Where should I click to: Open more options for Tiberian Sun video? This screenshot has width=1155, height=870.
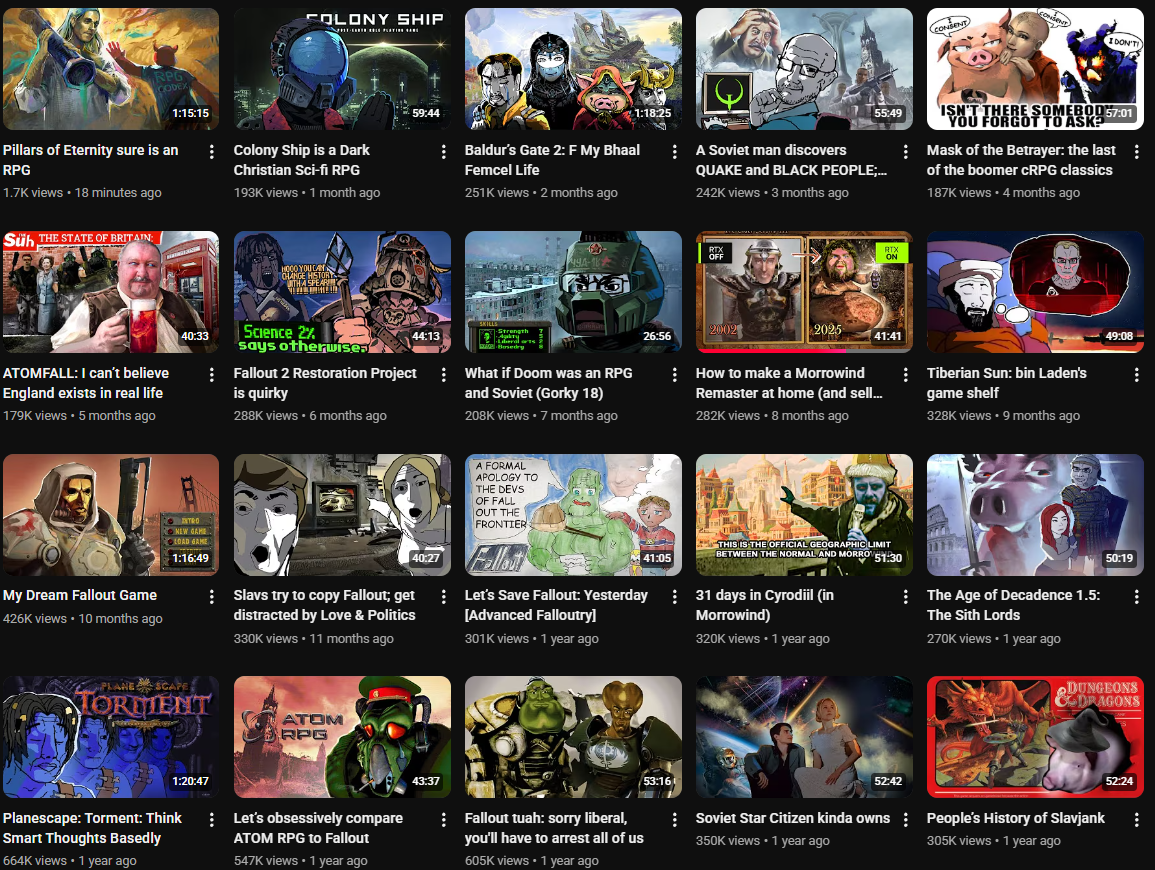pos(1136,374)
